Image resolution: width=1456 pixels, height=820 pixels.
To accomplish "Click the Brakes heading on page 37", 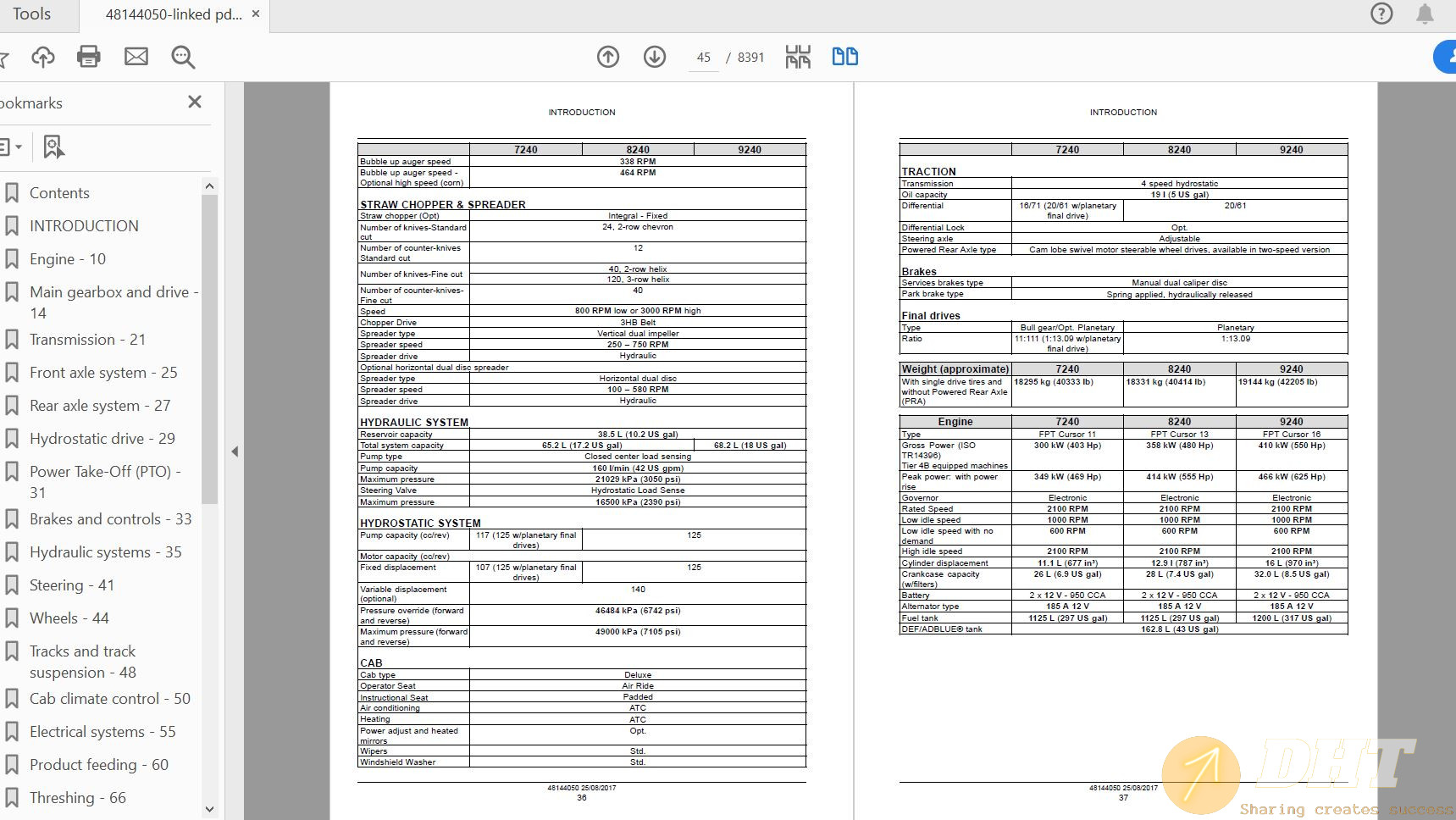I will point(919,272).
